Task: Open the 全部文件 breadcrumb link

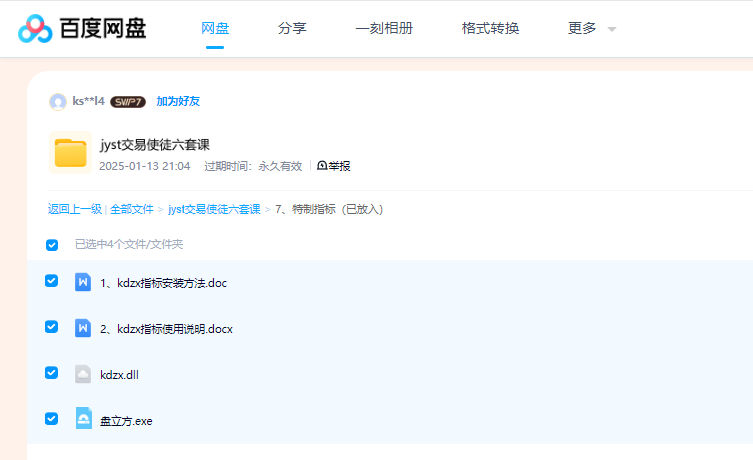Action: [132, 209]
